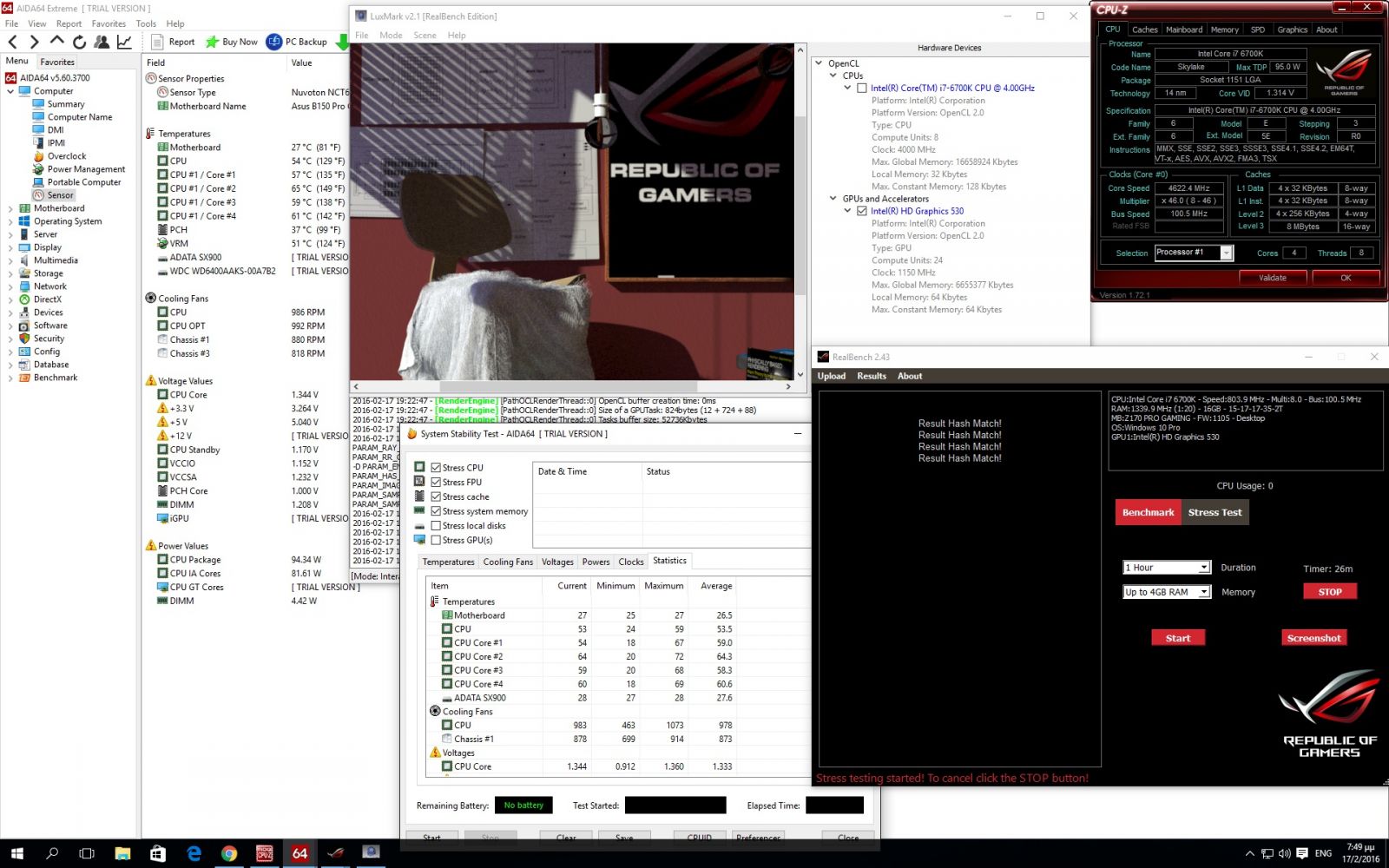
Task: Open the Benchmark tree category
Action: [56, 378]
